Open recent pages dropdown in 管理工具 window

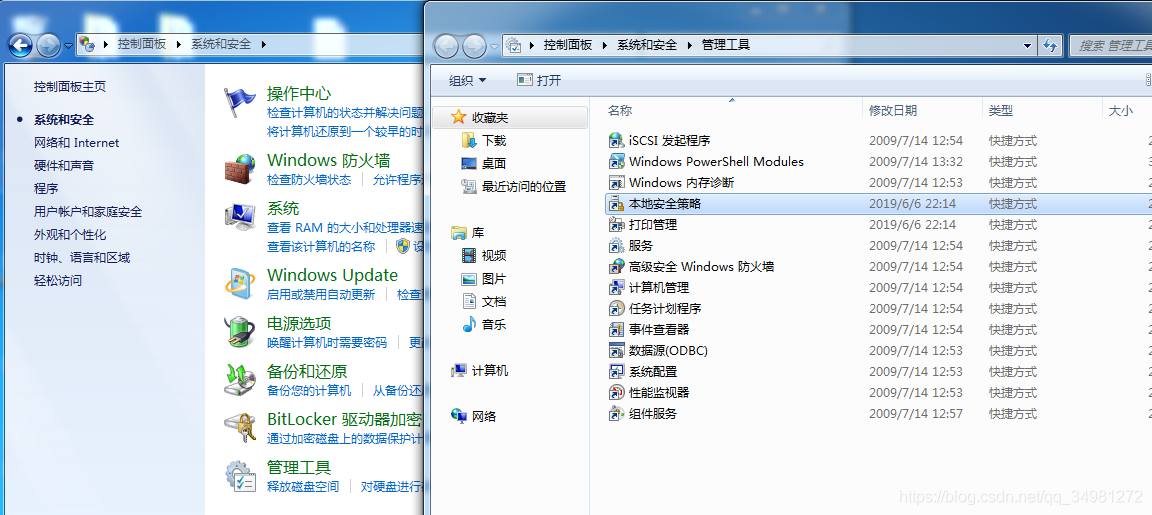494,46
